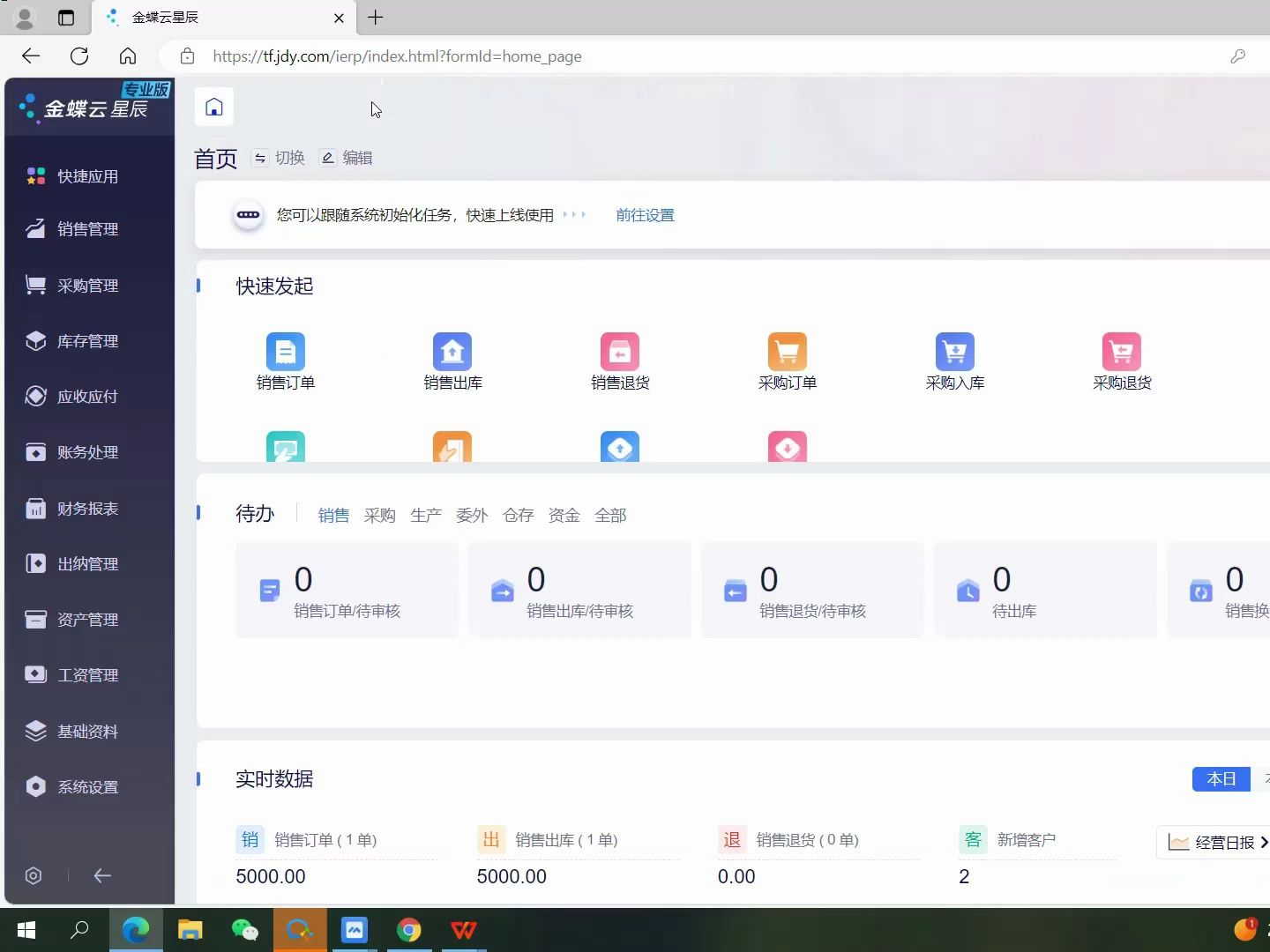Start a 采购退货 from quick launch
The width and height of the screenshot is (1270, 952).
[1122, 362]
